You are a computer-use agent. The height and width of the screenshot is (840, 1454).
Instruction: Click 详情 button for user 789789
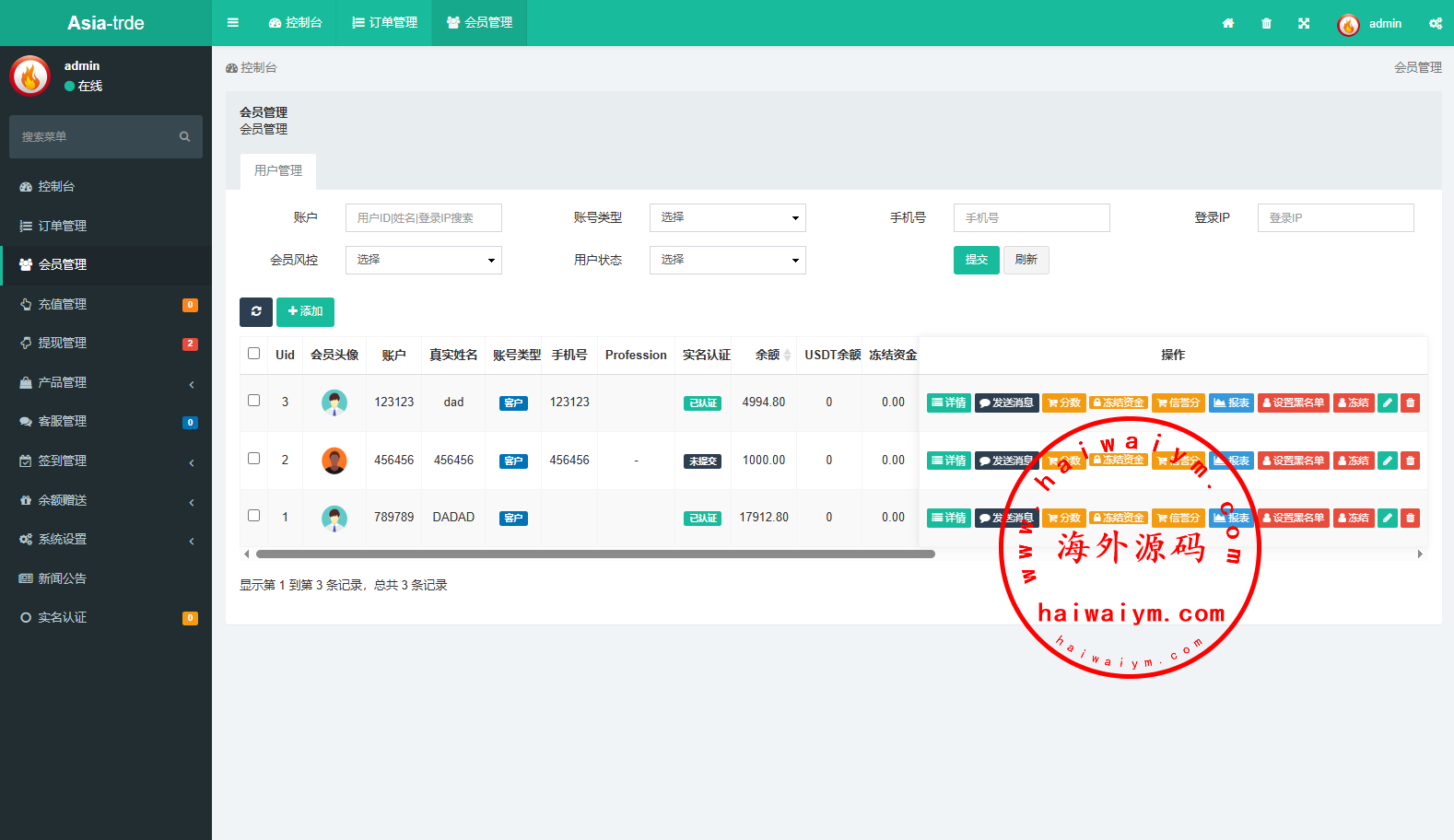[949, 518]
